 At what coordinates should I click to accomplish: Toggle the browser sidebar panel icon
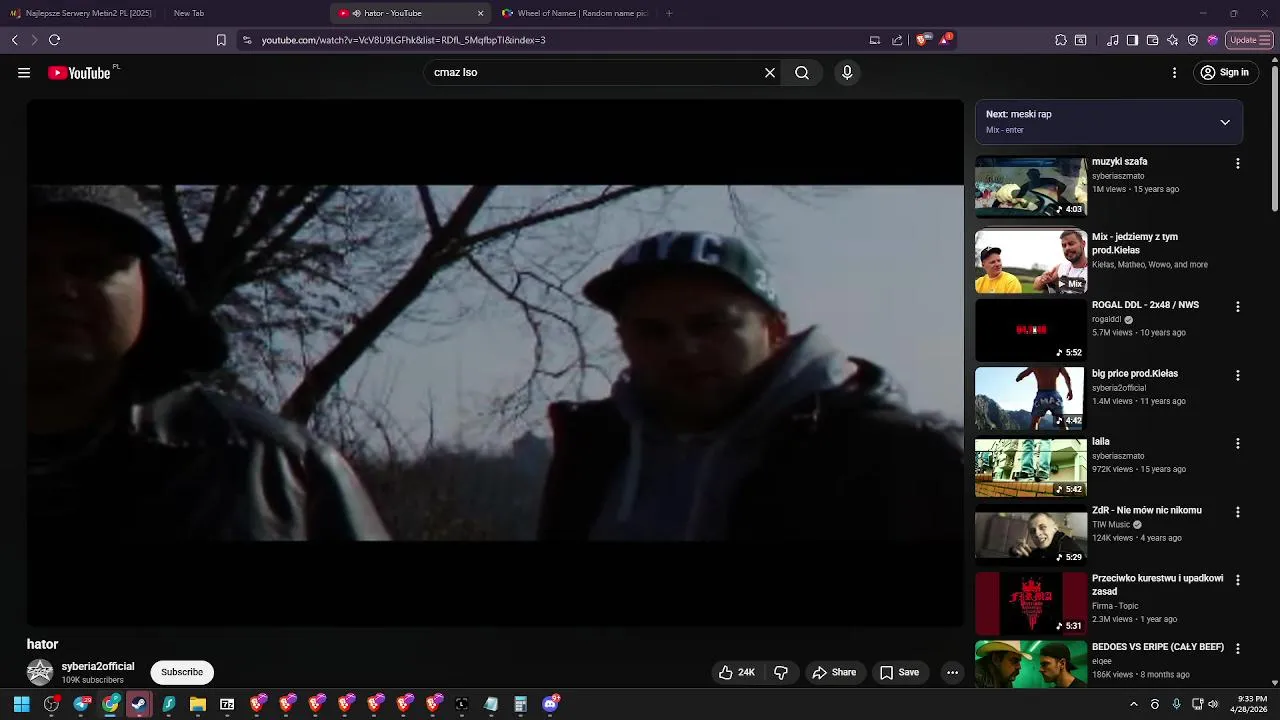point(1132,40)
